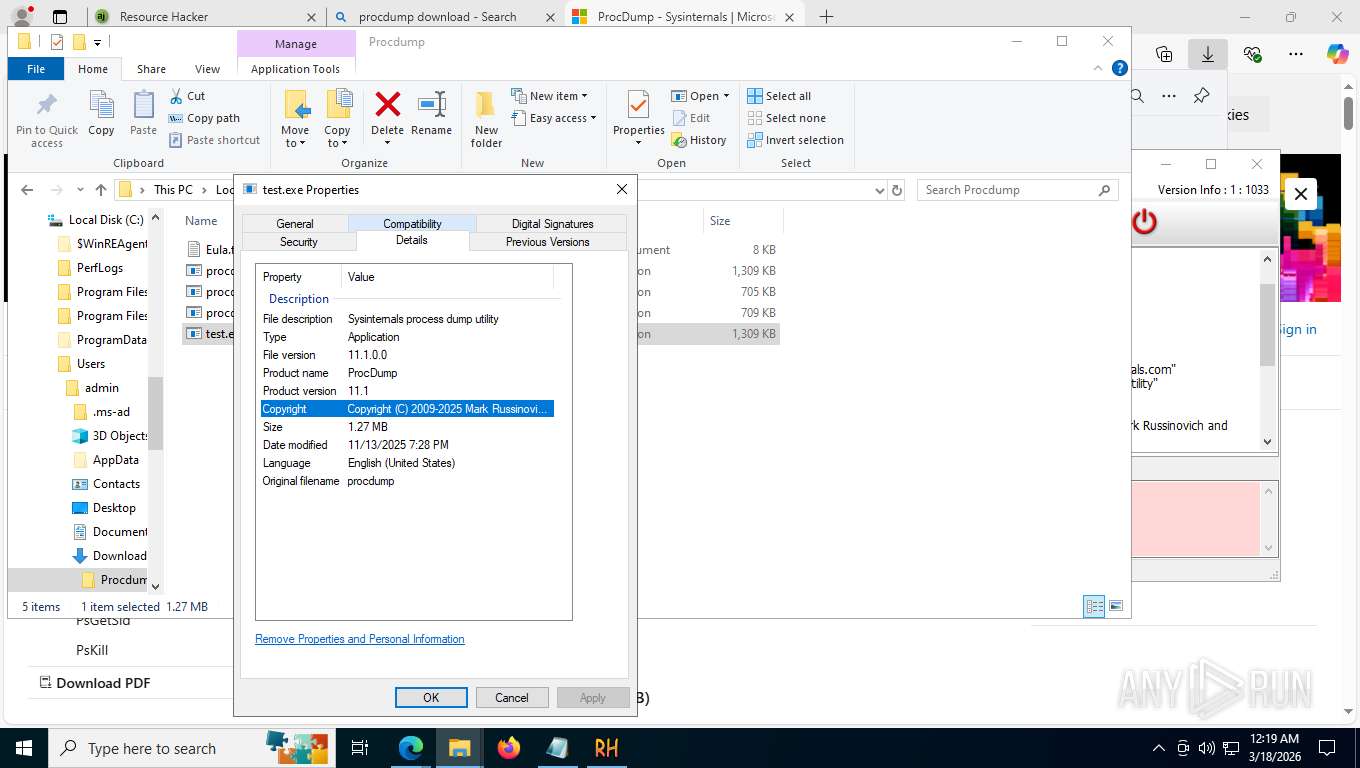Open Firefox from the taskbar
The width and height of the screenshot is (1360, 768).
pyautogui.click(x=509, y=748)
